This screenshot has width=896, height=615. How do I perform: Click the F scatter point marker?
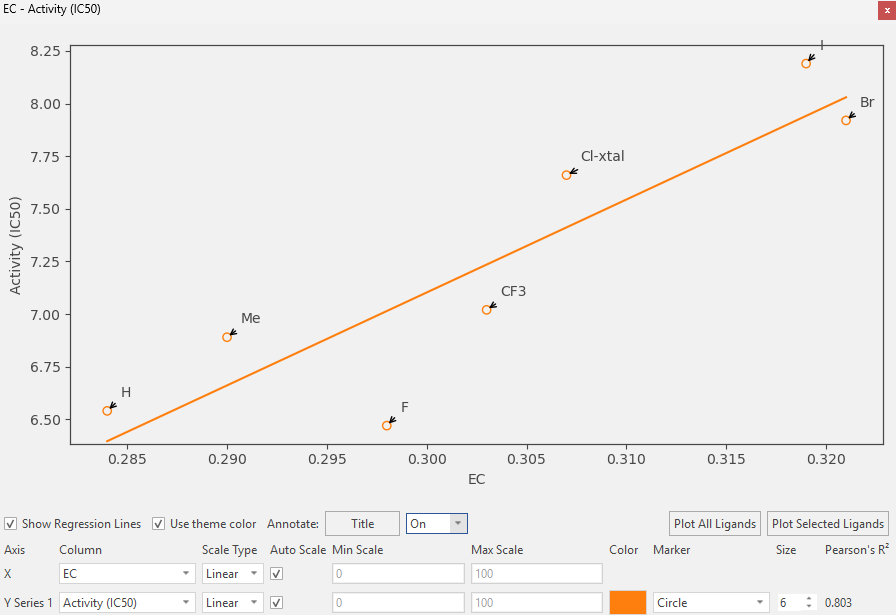(x=386, y=426)
